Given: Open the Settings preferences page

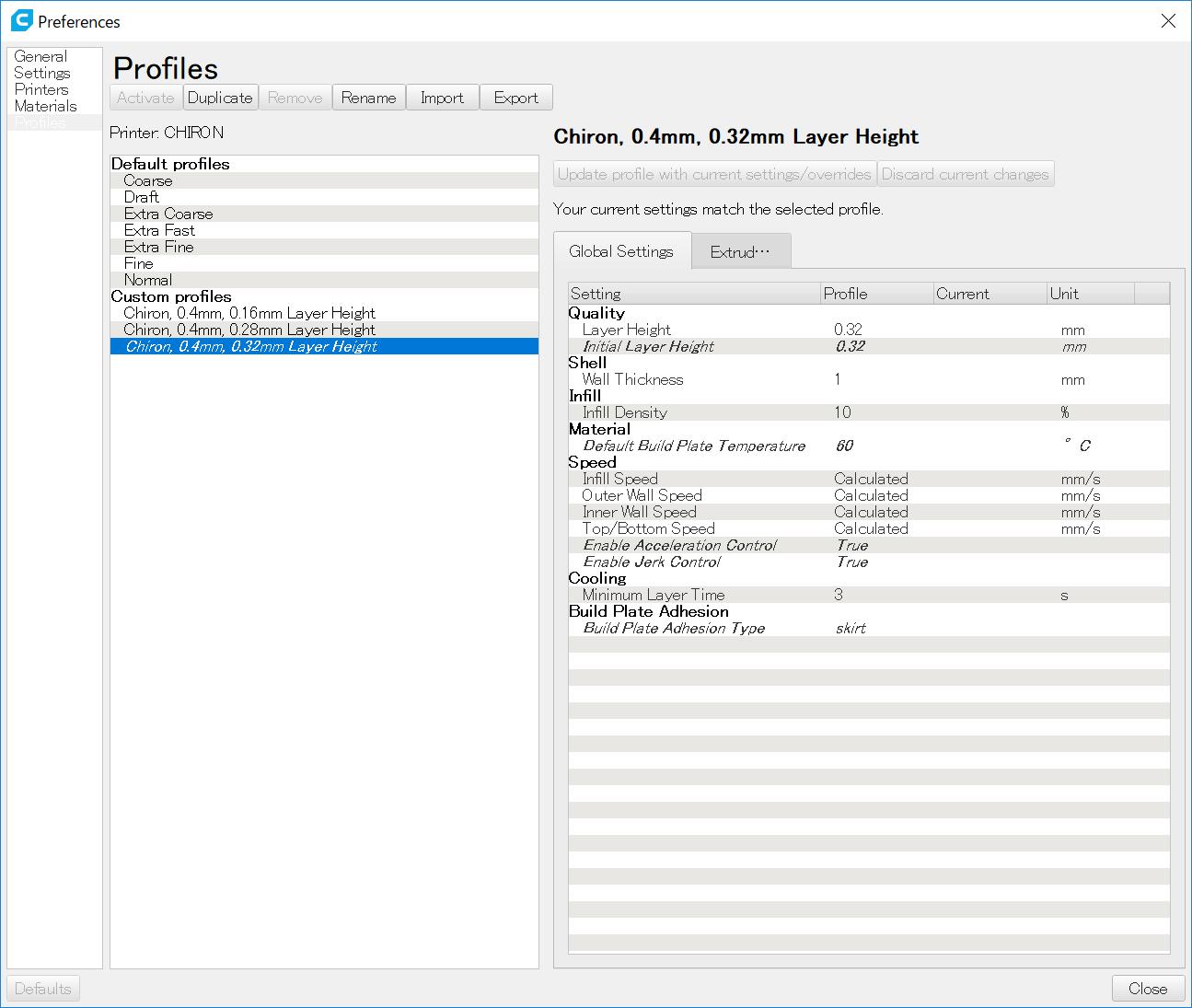Looking at the screenshot, I should [x=54, y=73].
